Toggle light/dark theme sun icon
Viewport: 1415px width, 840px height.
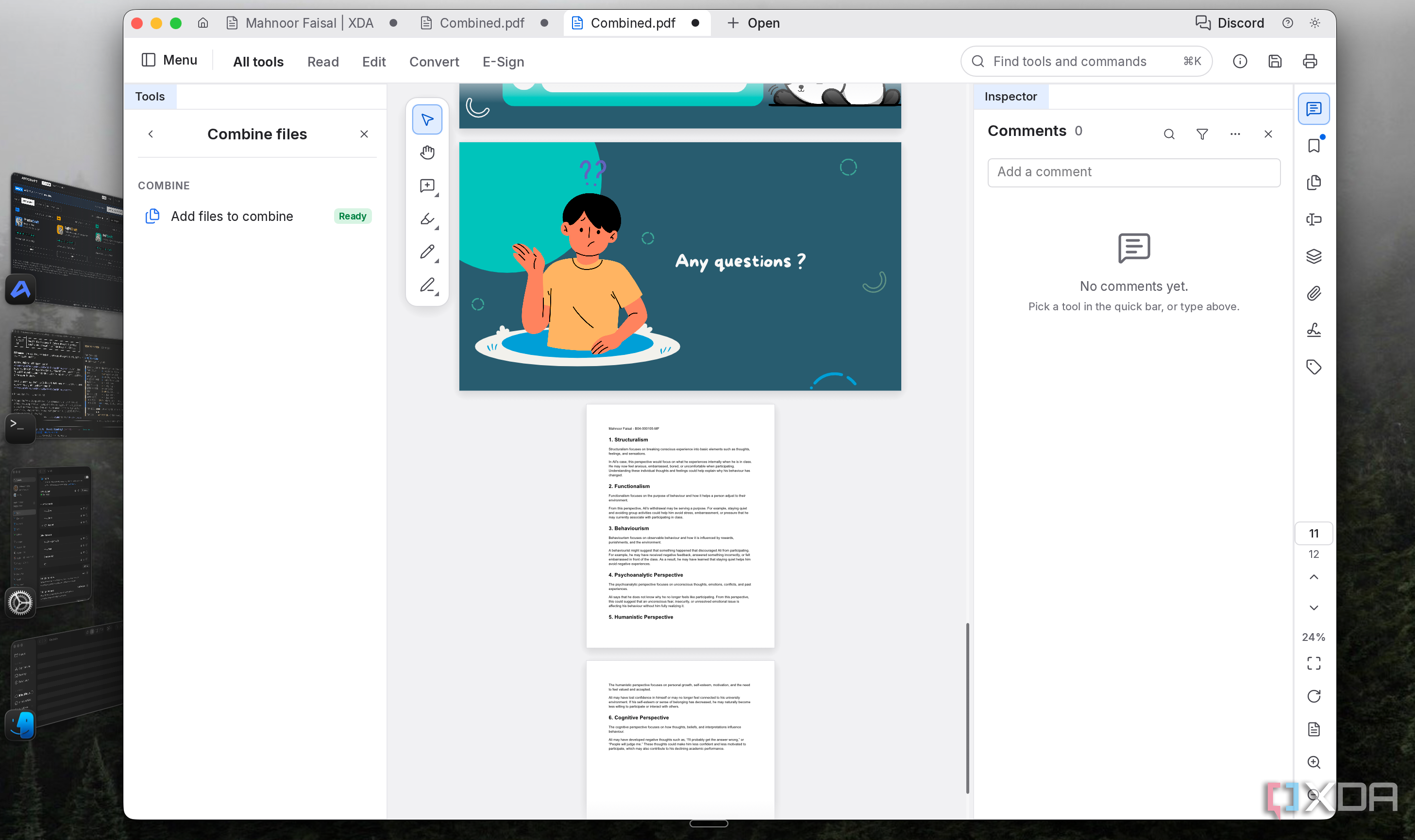click(1314, 23)
